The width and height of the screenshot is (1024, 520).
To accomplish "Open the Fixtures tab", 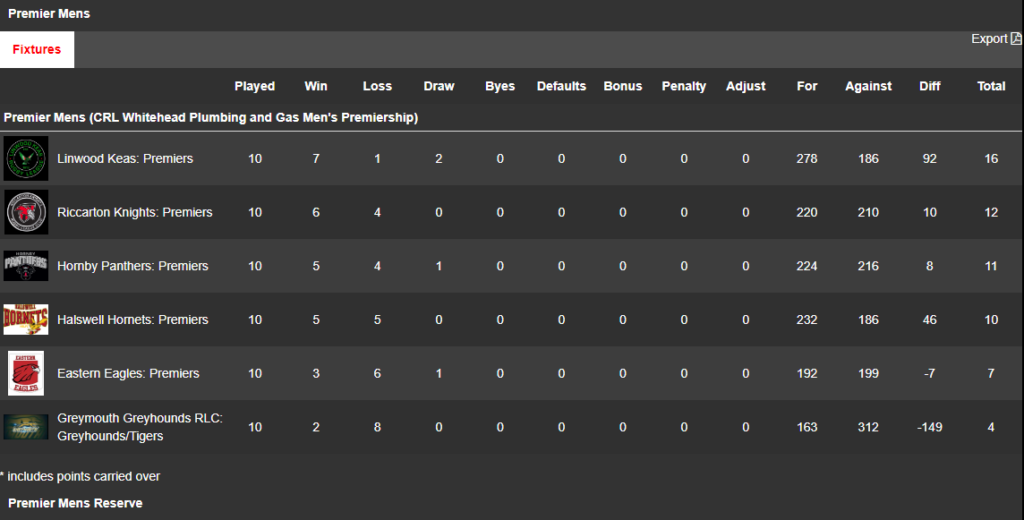I will 37,49.
